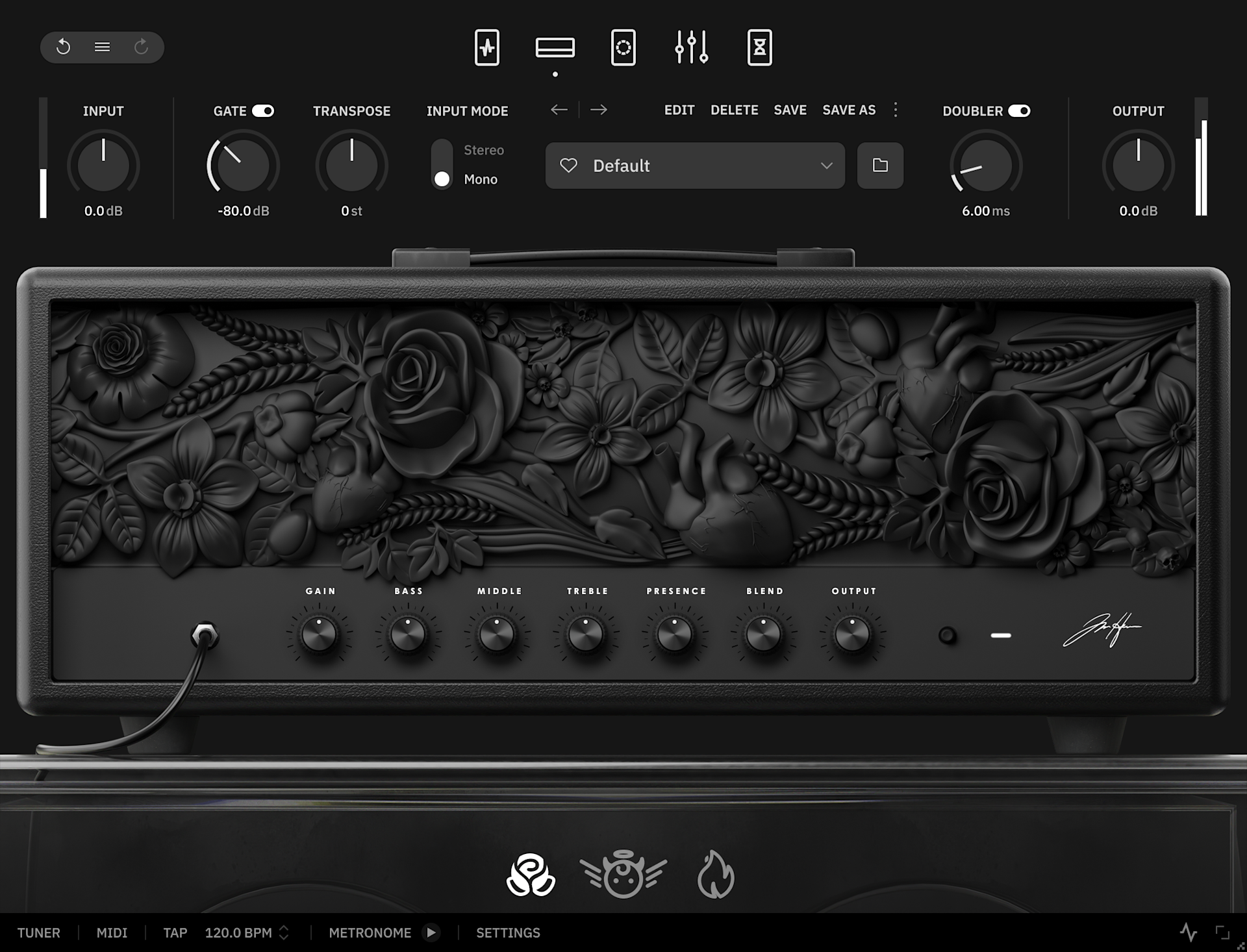The width and height of the screenshot is (1247, 952).
Task: Select Stereo input mode
Action: 484,150
